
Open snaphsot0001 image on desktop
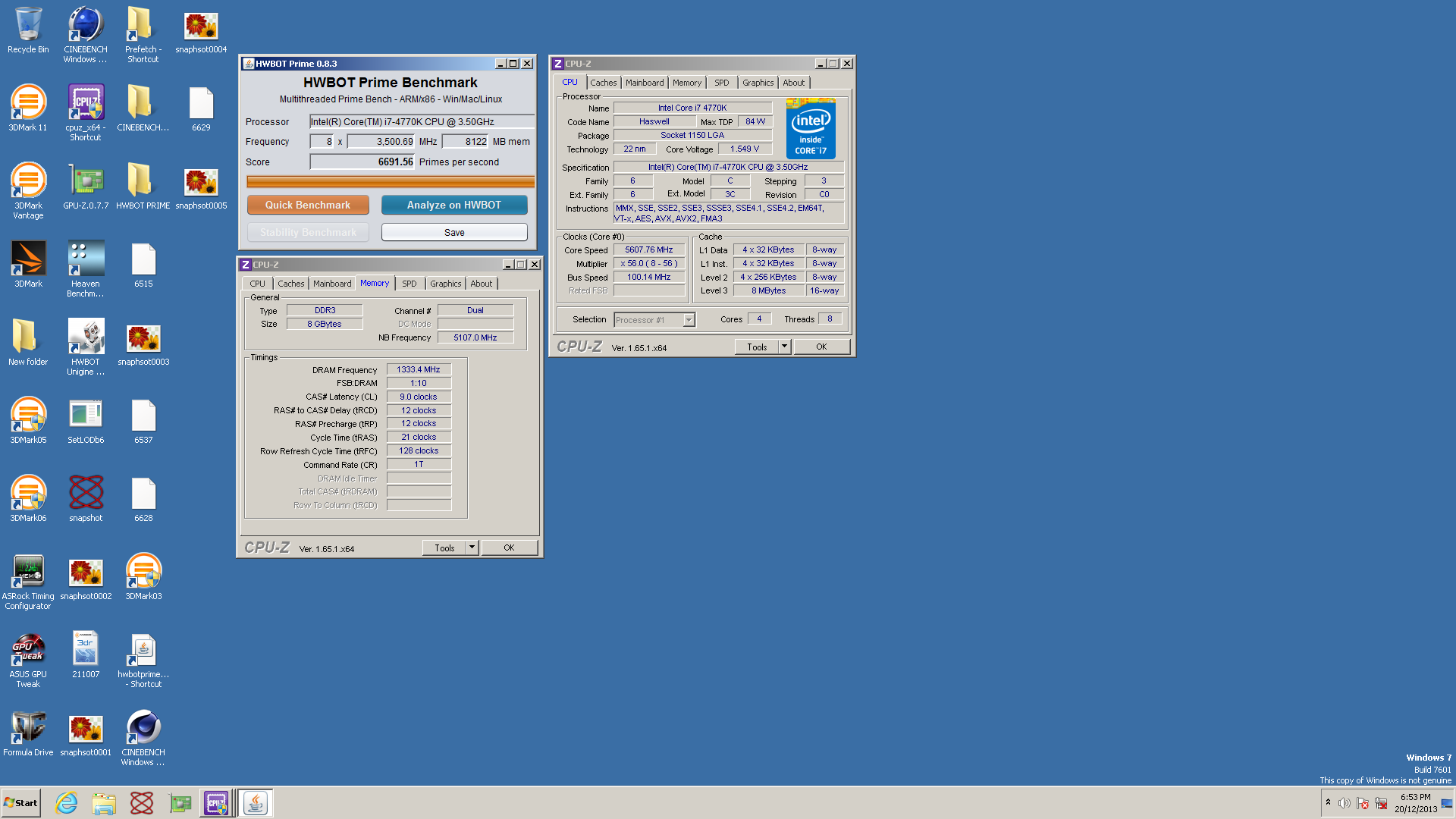(86, 733)
